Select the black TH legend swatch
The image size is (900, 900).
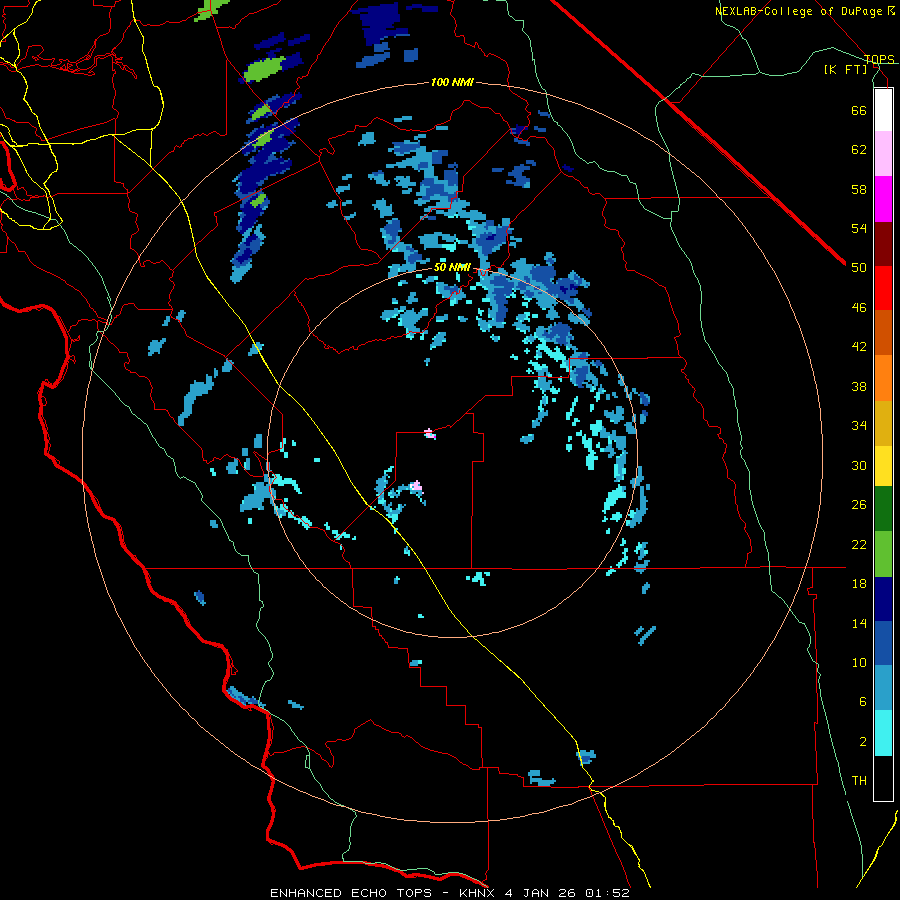[883, 778]
